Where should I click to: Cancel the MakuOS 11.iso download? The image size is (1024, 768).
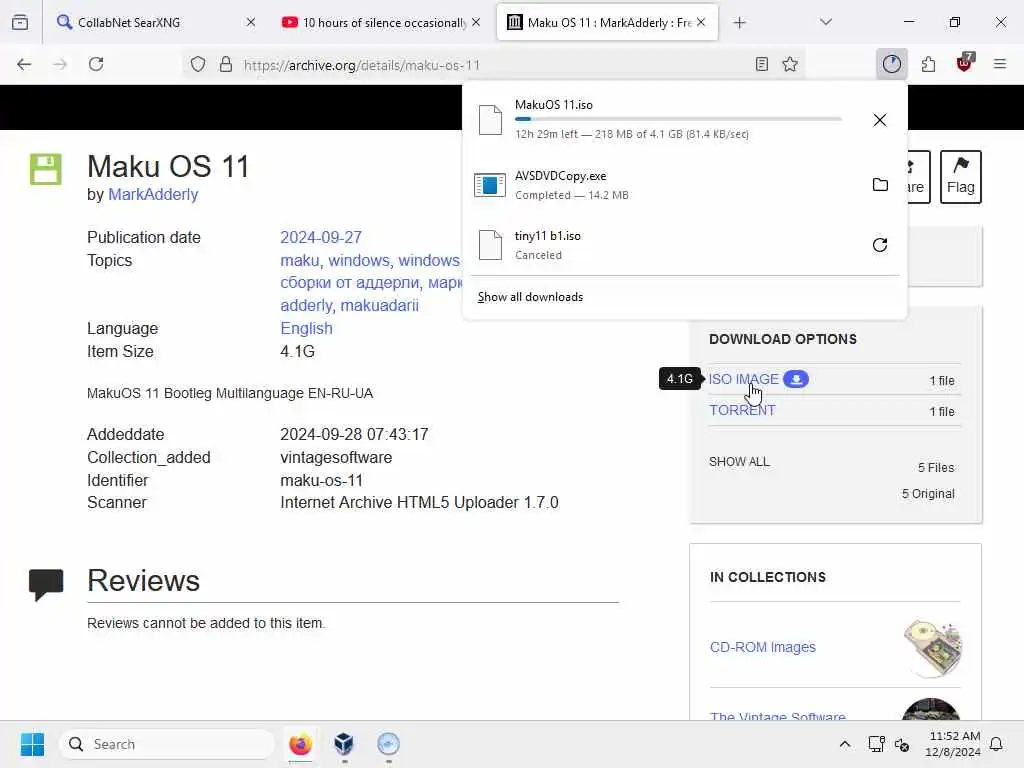(880, 120)
